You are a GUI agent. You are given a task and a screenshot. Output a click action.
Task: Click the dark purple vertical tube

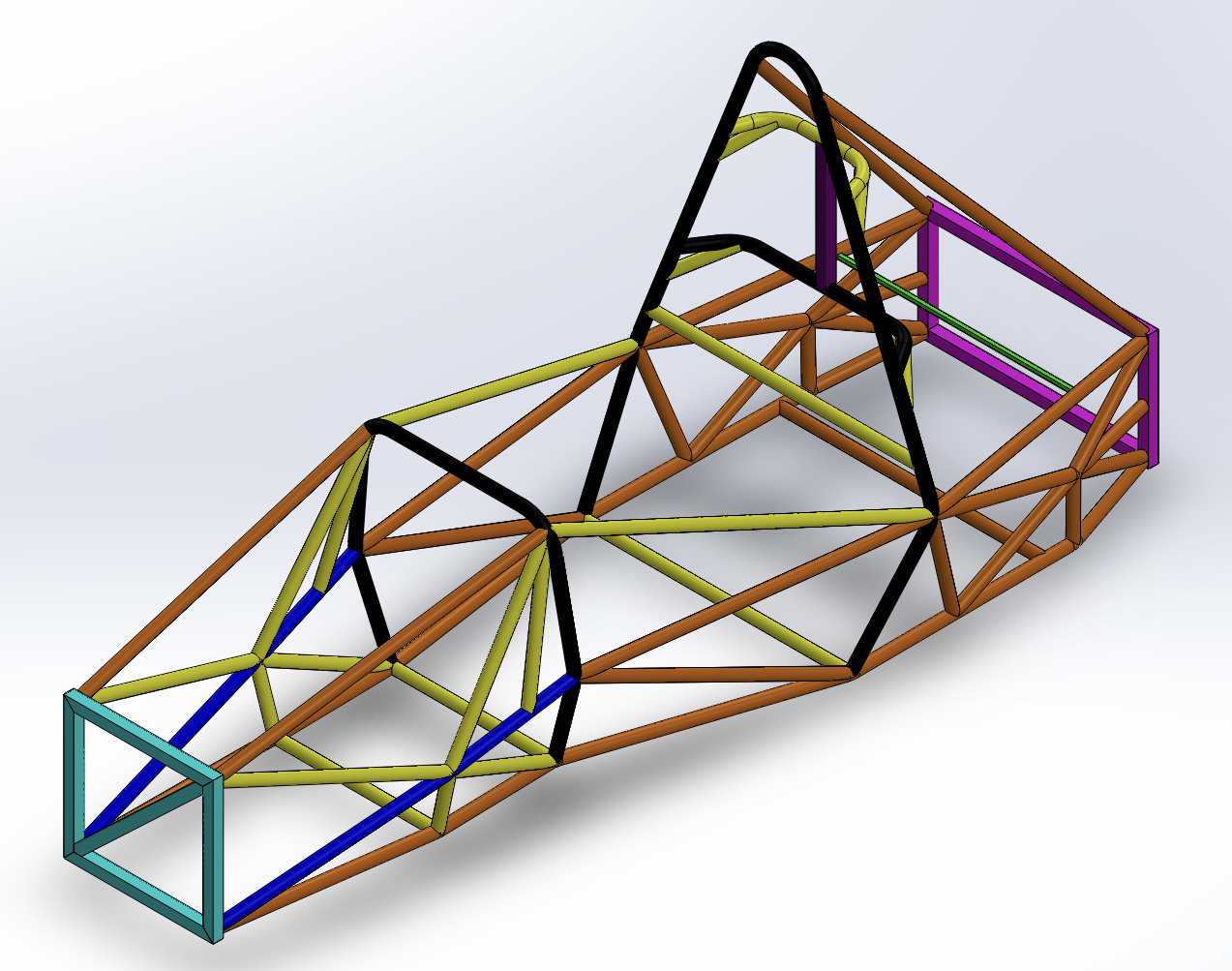click(x=825, y=218)
